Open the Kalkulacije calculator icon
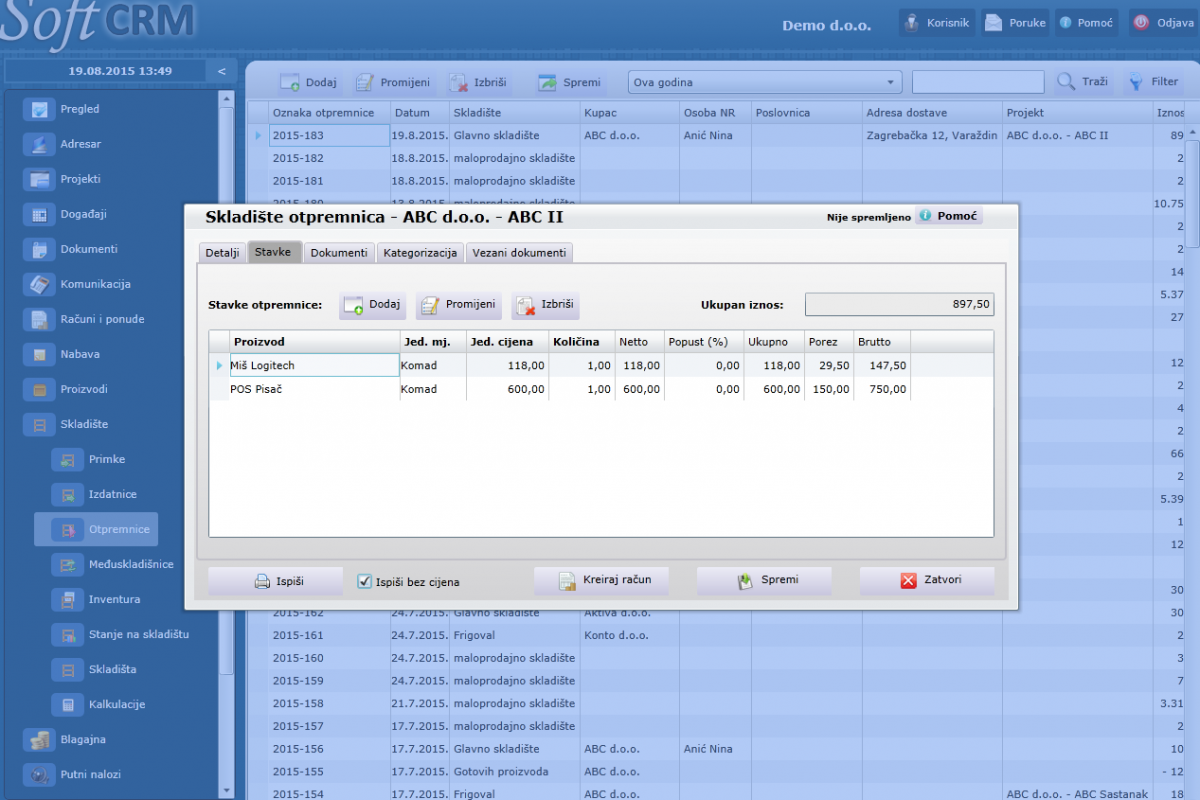Viewport: 1200px width, 800px height. pyautogui.click(x=67, y=704)
